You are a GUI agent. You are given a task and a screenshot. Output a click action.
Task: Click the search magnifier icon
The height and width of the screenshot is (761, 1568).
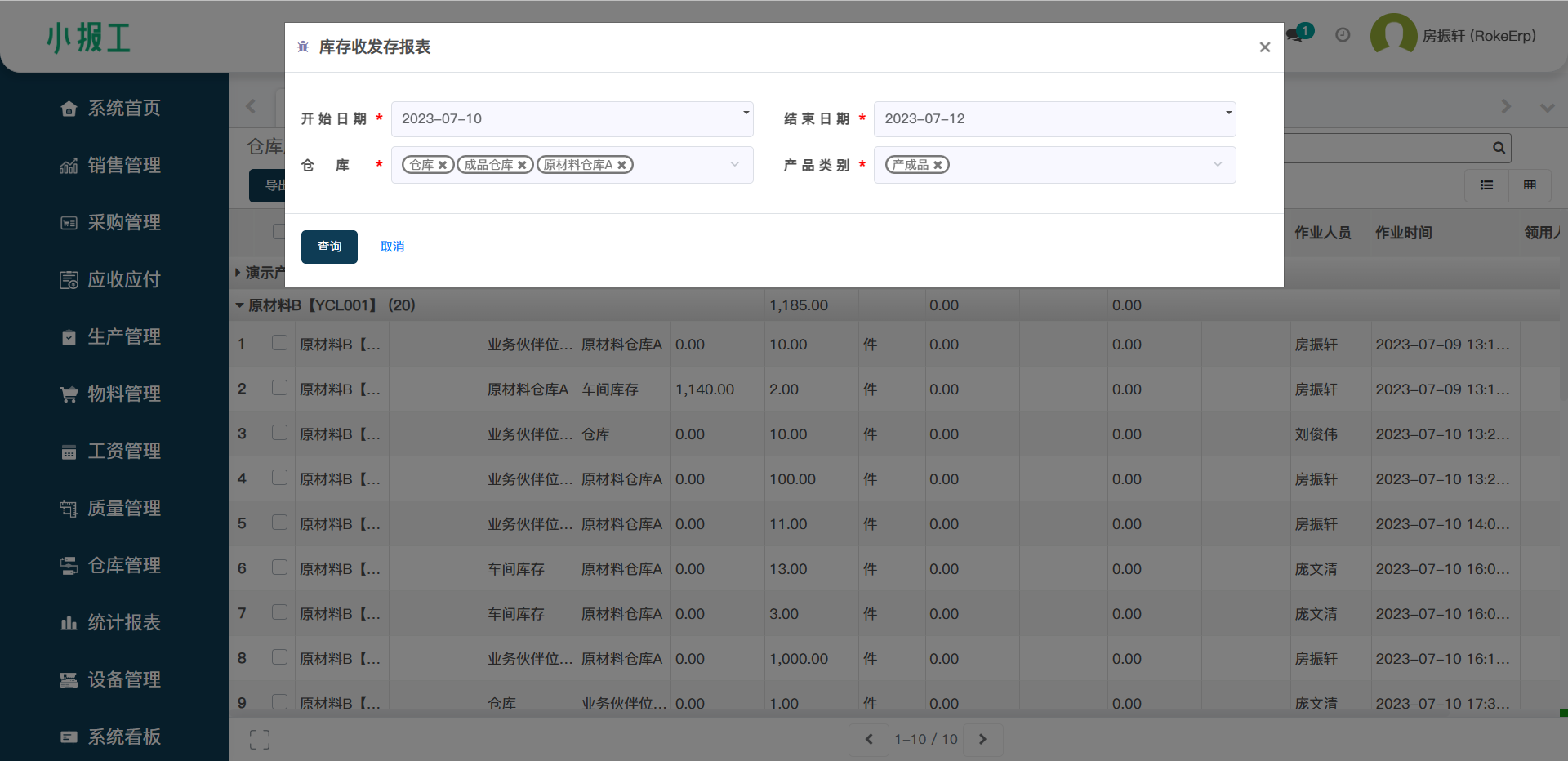[1499, 148]
